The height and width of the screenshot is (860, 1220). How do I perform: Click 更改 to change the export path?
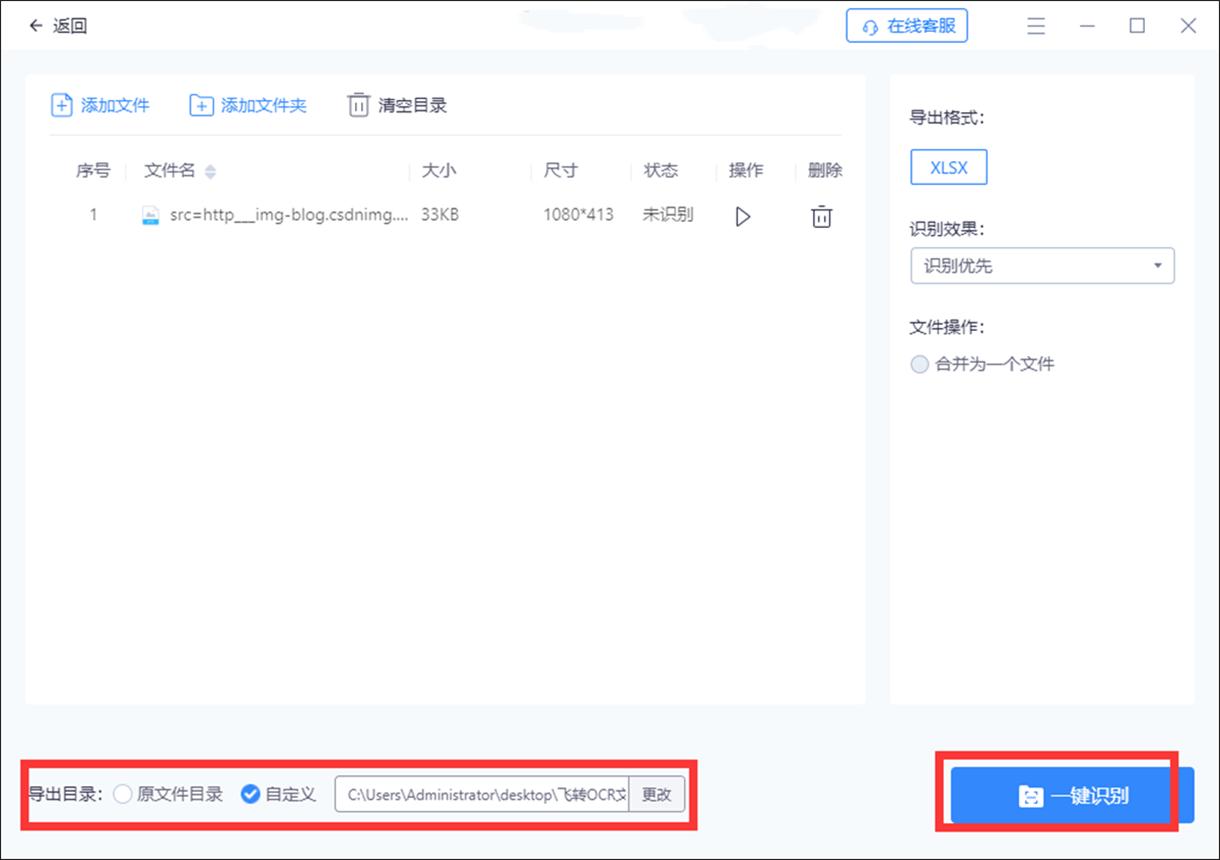[x=657, y=794]
